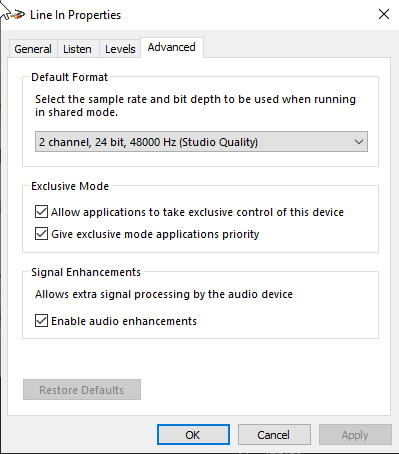
Task: Select the Advanced tab
Action: coord(172,47)
